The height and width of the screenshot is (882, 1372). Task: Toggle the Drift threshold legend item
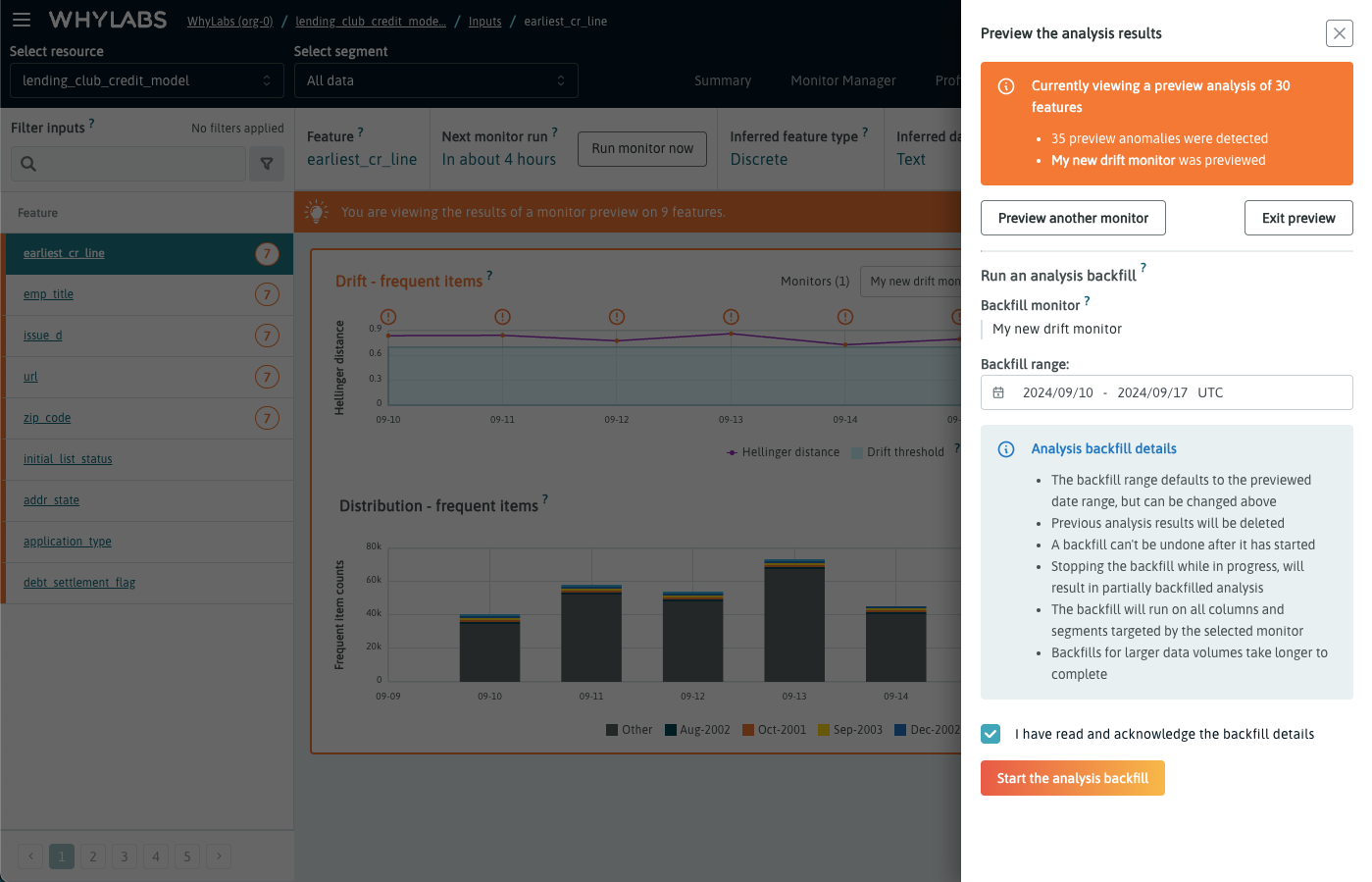(x=897, y=452)
